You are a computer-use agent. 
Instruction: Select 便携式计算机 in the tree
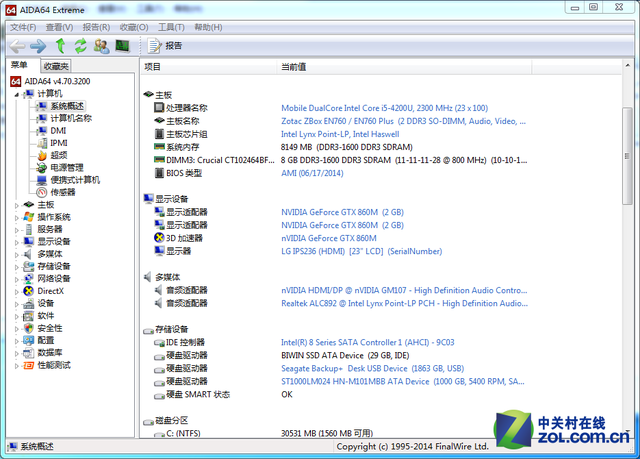tap(75, 180)
